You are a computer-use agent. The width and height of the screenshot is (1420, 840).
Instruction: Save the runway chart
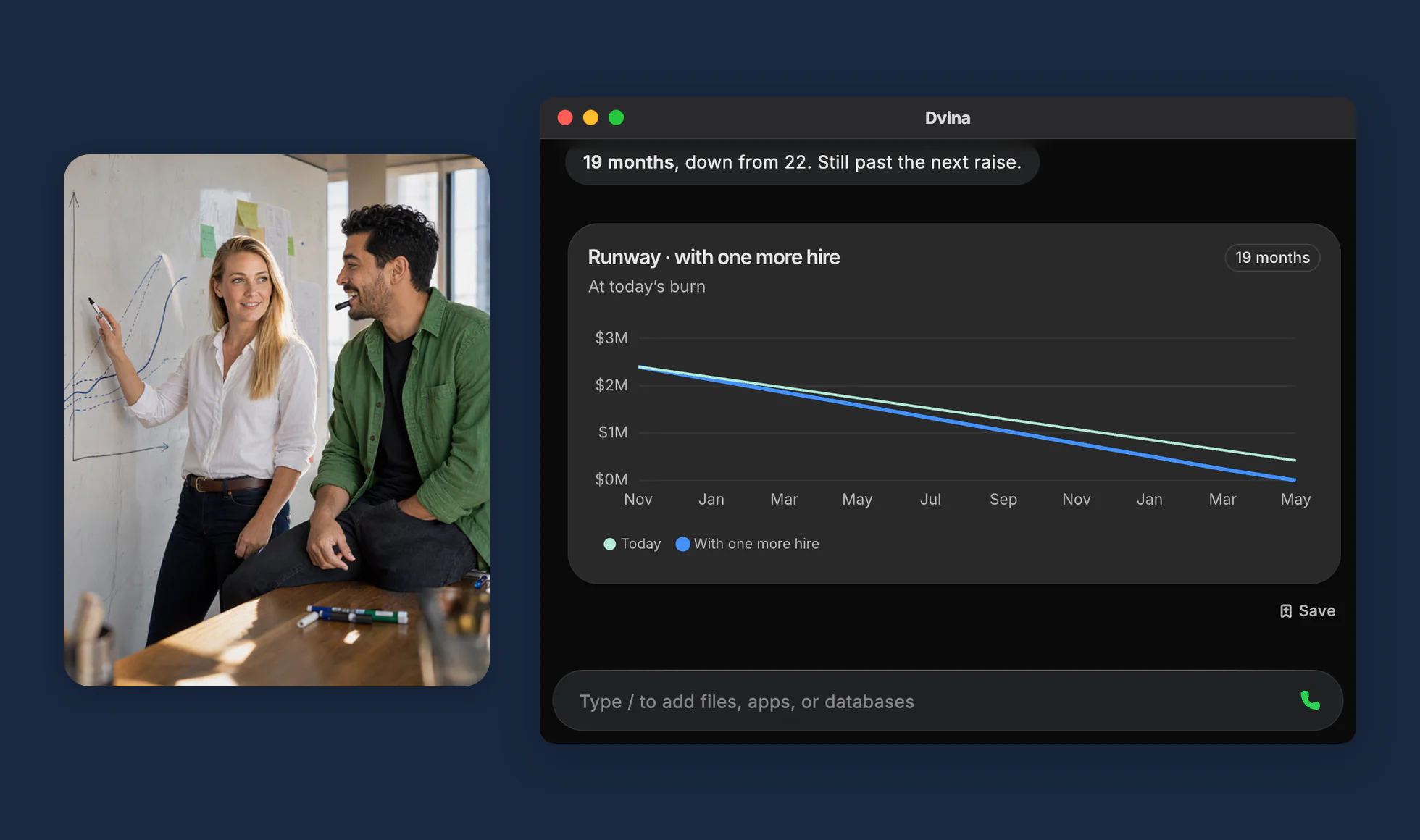click(x=1307, y=611)
